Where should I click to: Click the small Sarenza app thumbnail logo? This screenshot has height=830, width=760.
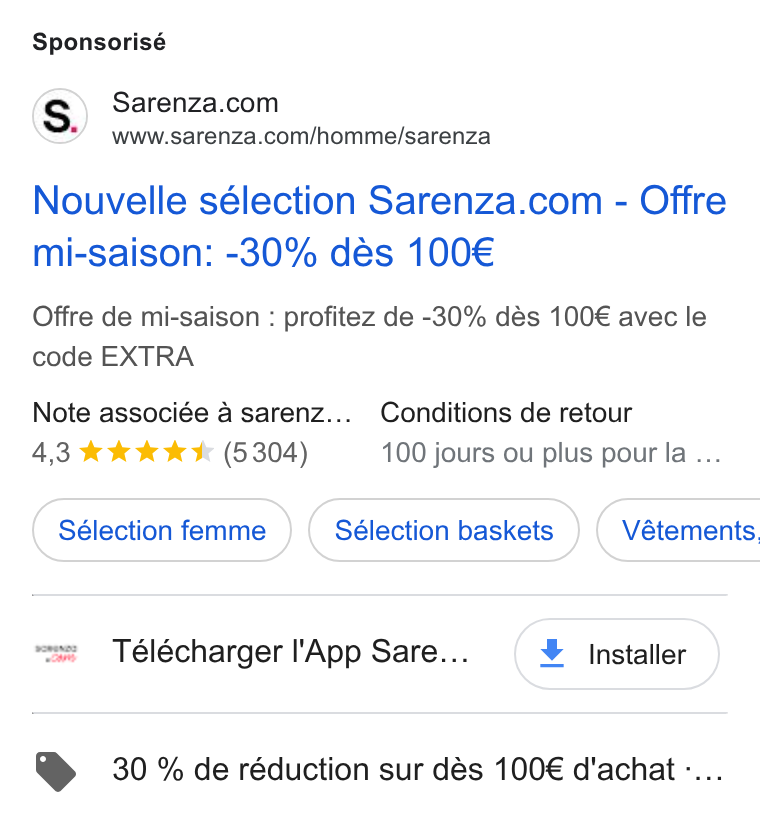[x=56, y=653]
